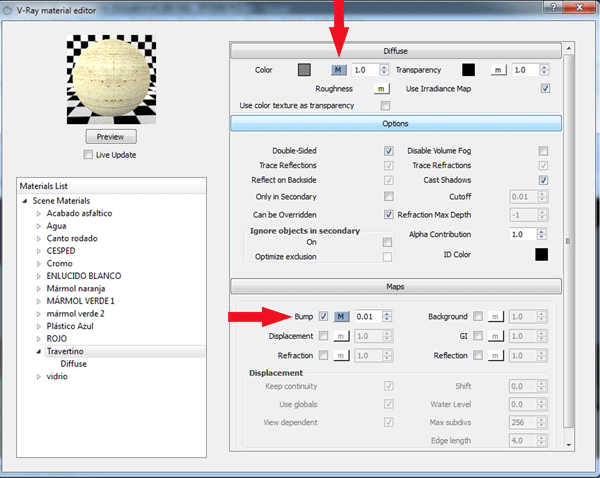Screen dimensions: 600x478
Task: Click the material preview sphere thumbnail
Action: [x=111, y=79]
